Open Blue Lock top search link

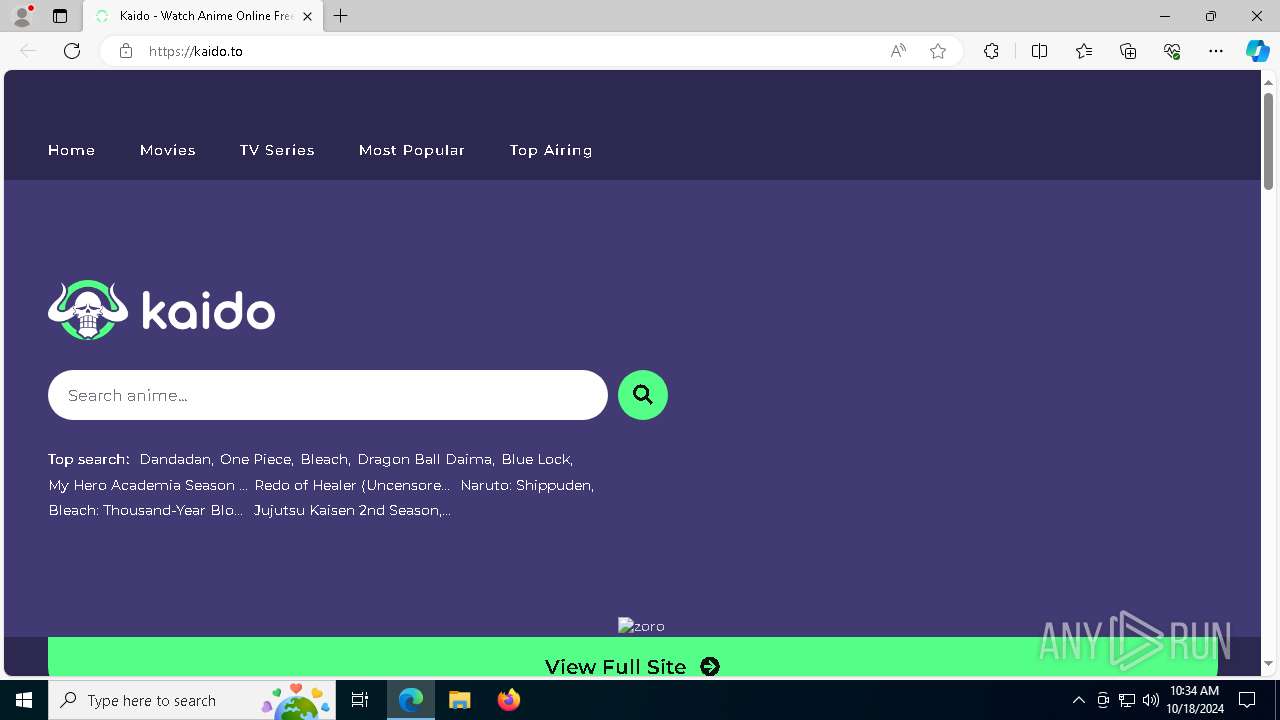pyautogui.click(x=537, y=459)
